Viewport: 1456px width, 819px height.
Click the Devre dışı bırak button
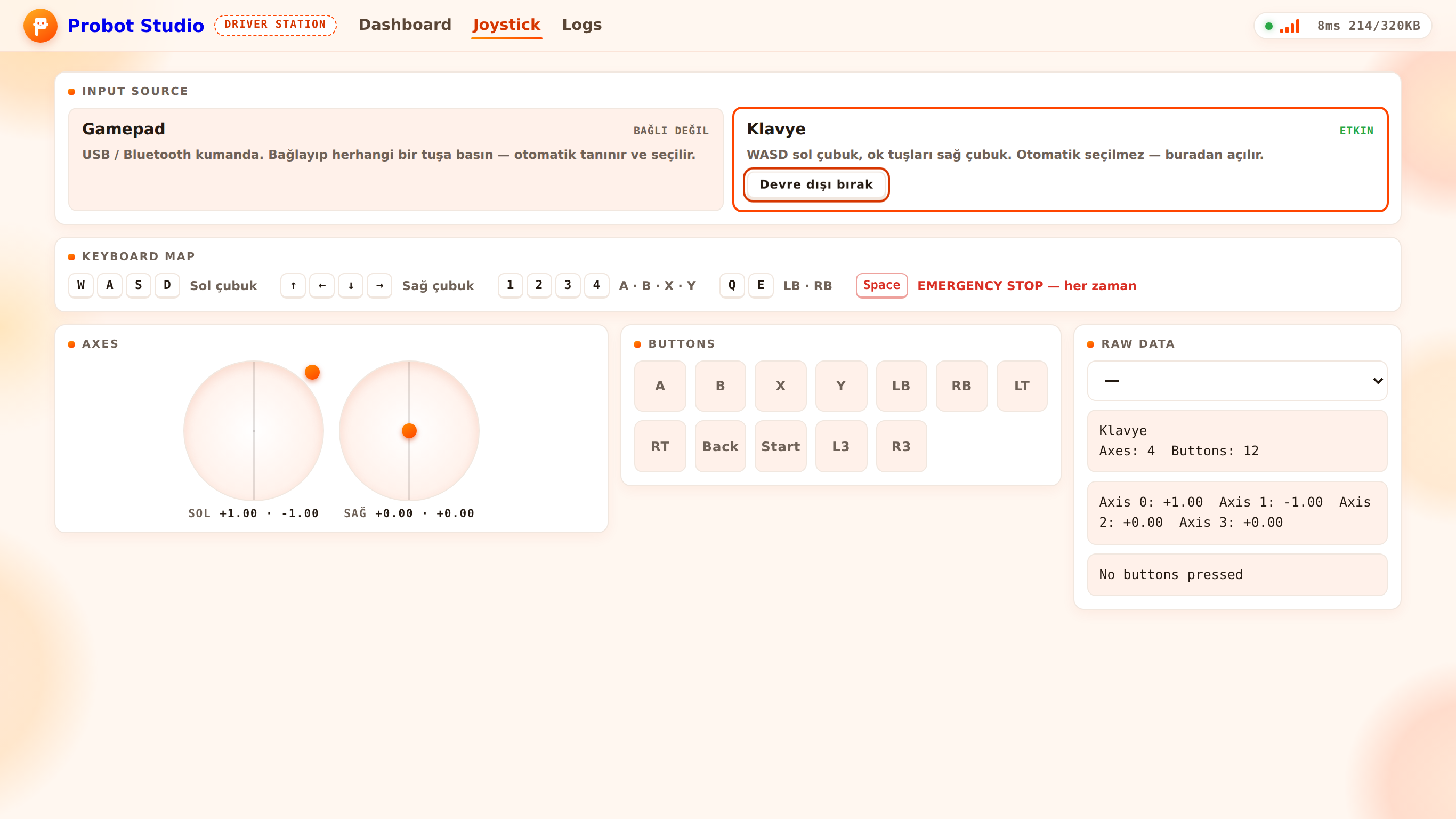coord(816,184)
